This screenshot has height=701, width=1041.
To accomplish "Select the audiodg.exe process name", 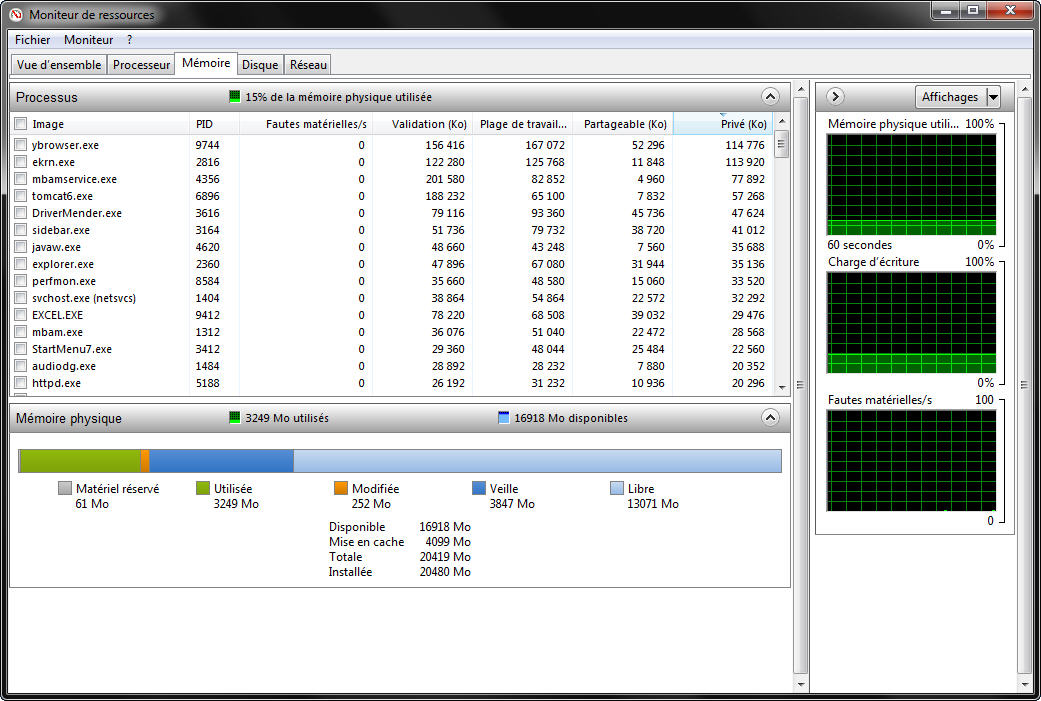I will (64, 366).
